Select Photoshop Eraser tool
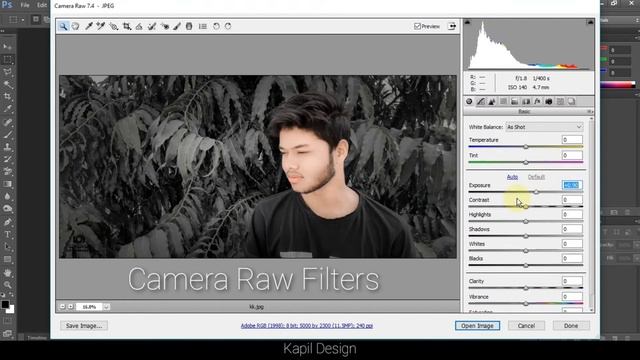Image resolution: width=640 pixels, height=360 pixels. tap(7, 171)
